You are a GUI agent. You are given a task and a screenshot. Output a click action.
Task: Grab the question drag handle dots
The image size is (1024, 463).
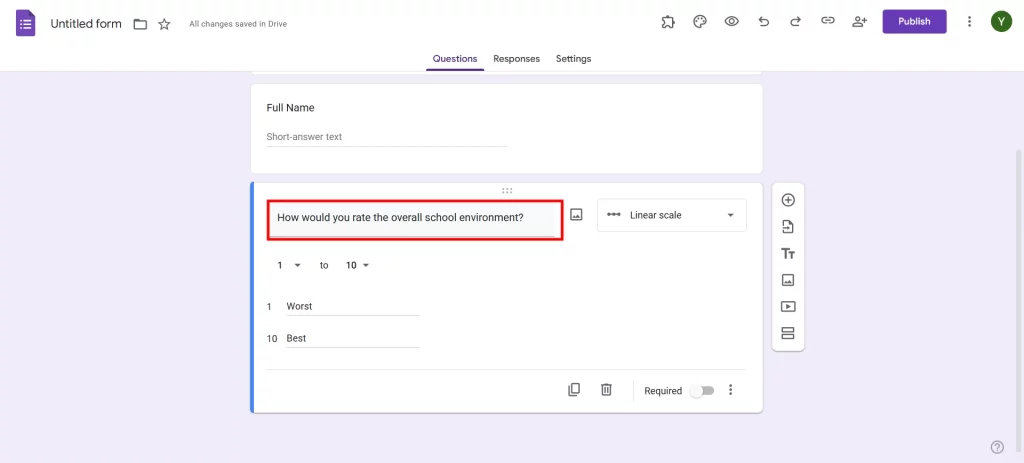coord(507,191)
